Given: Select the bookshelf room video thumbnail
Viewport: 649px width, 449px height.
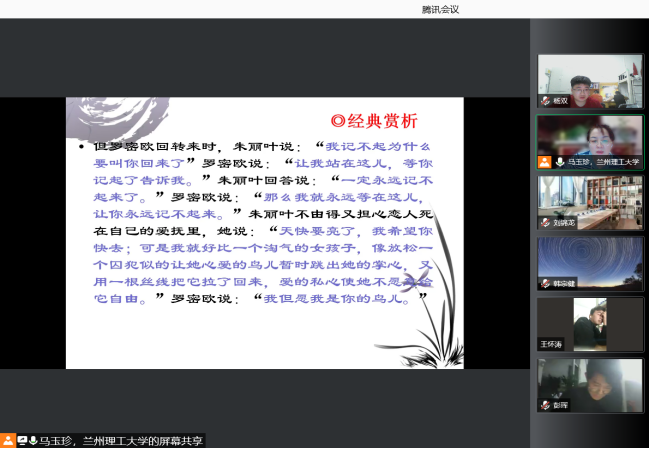Looking at the screenshot, I should (590, 203).
